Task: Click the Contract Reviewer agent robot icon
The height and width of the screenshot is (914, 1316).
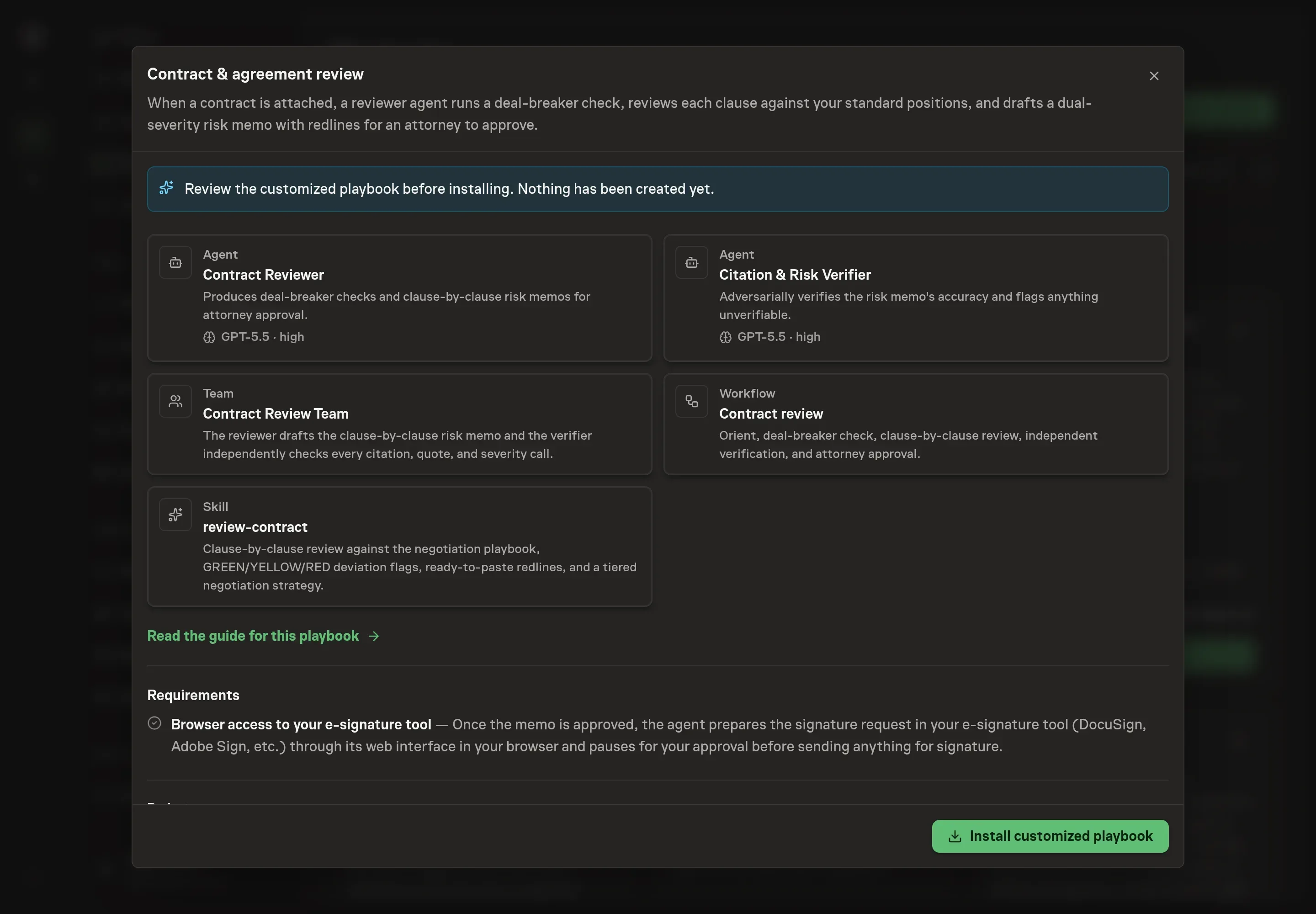Action: pos(175,262)
